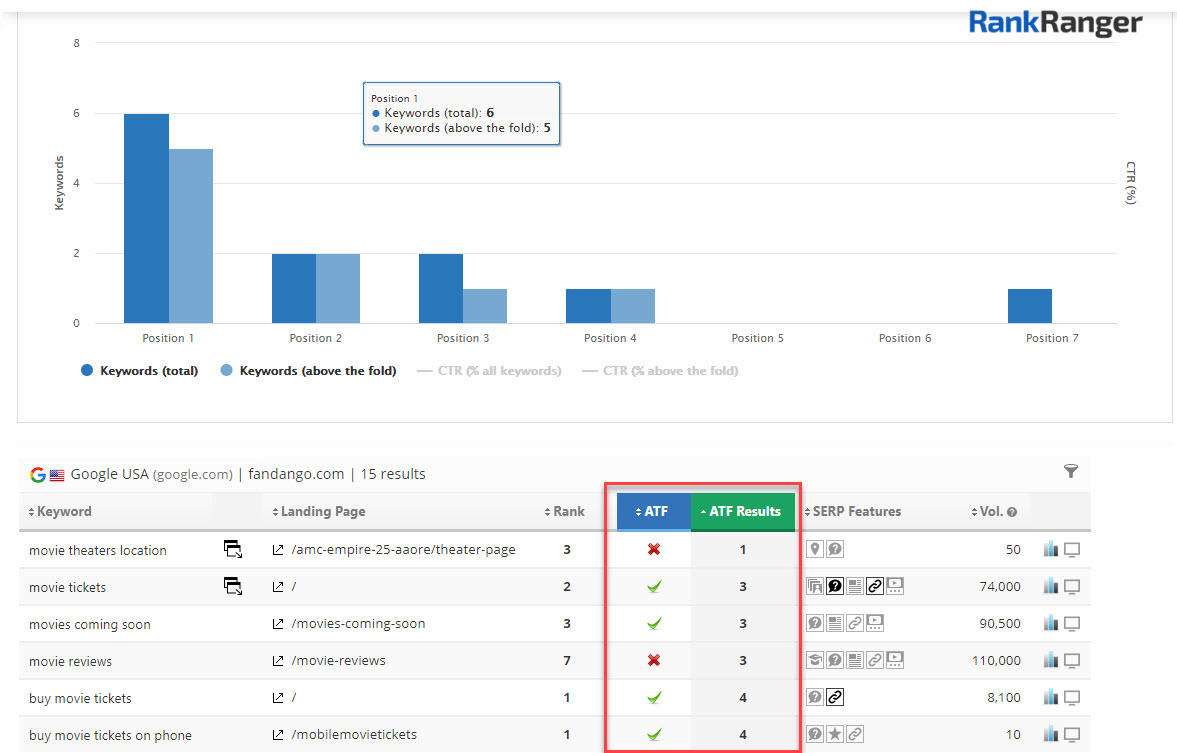Open the table filter funnel icon

(1070, 471)
